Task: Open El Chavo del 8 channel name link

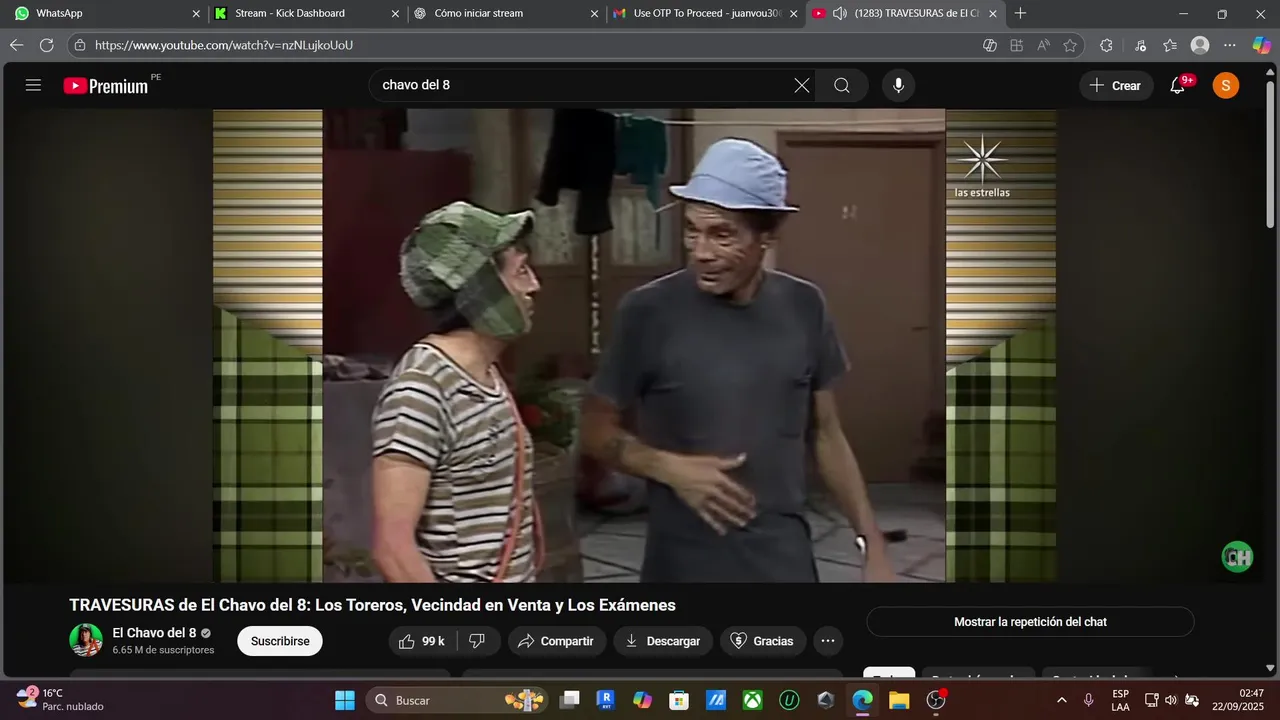Action: (x=154, y=633)
